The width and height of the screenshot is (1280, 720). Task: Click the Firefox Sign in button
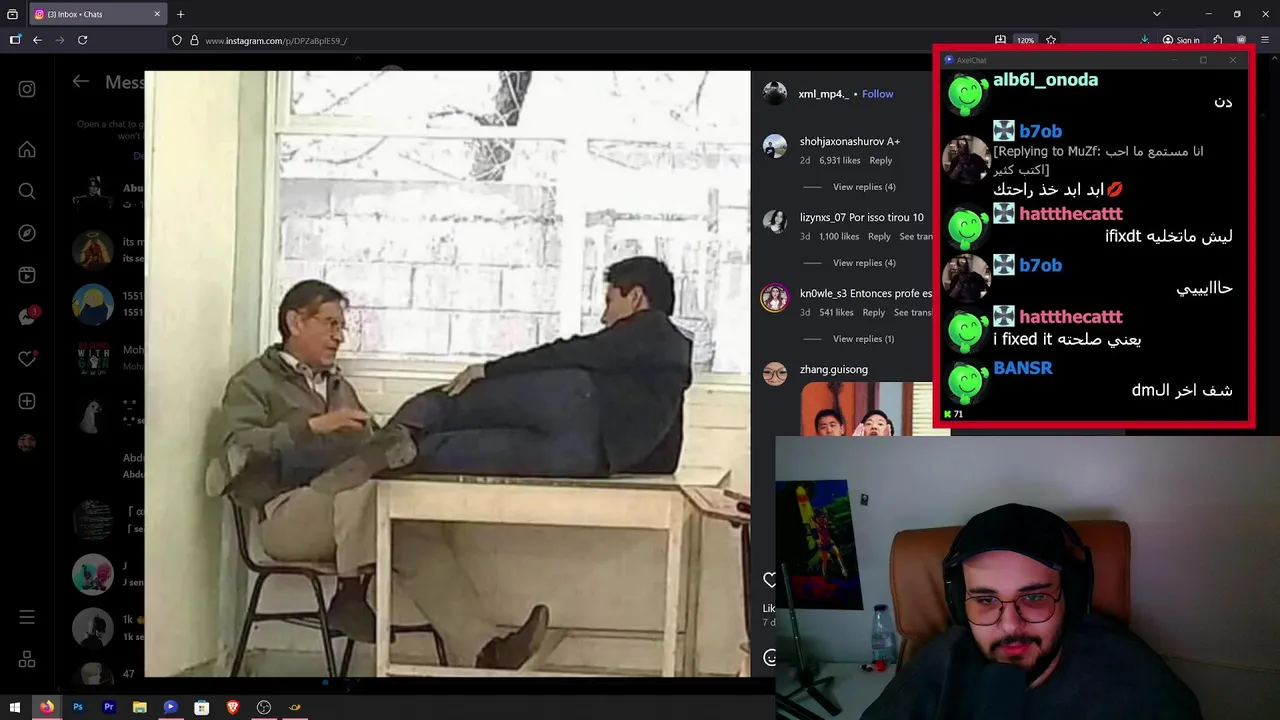click(x=1181, y=40)
